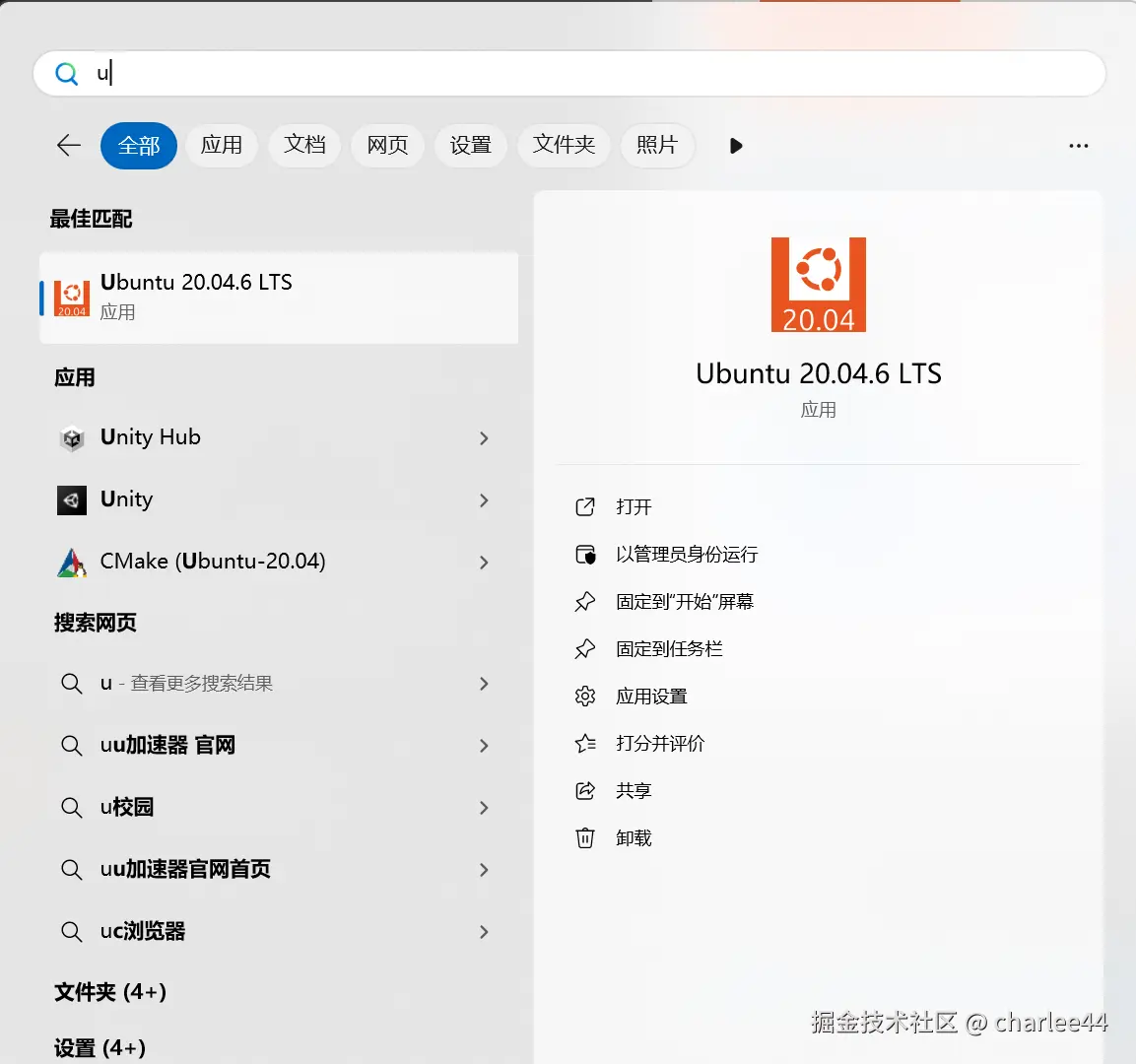Expand the uc浏览器 search suggestion chevron
The height and width of the screenshot is (1064, 1136).
(x=484, y=931)
